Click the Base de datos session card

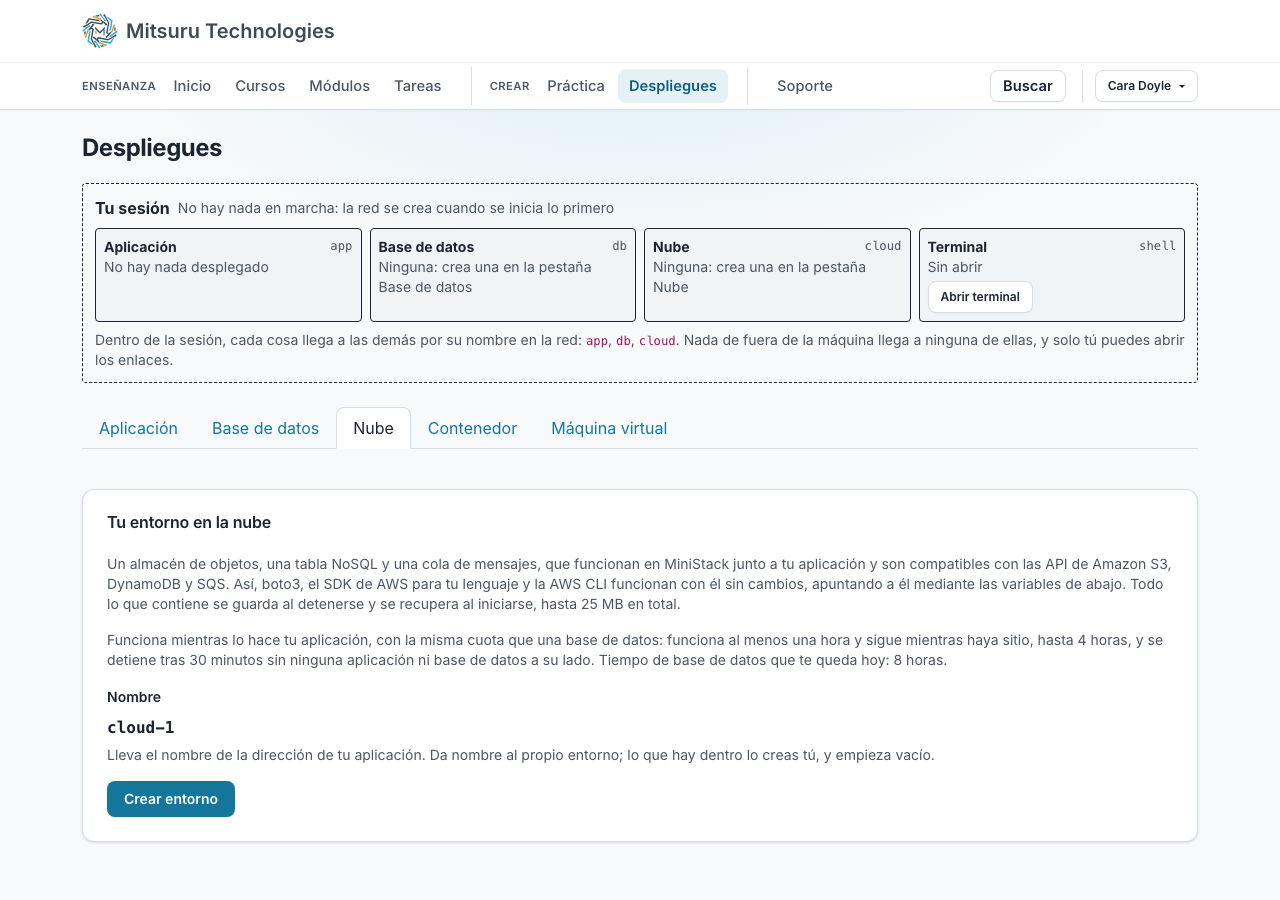pos(503,275)
